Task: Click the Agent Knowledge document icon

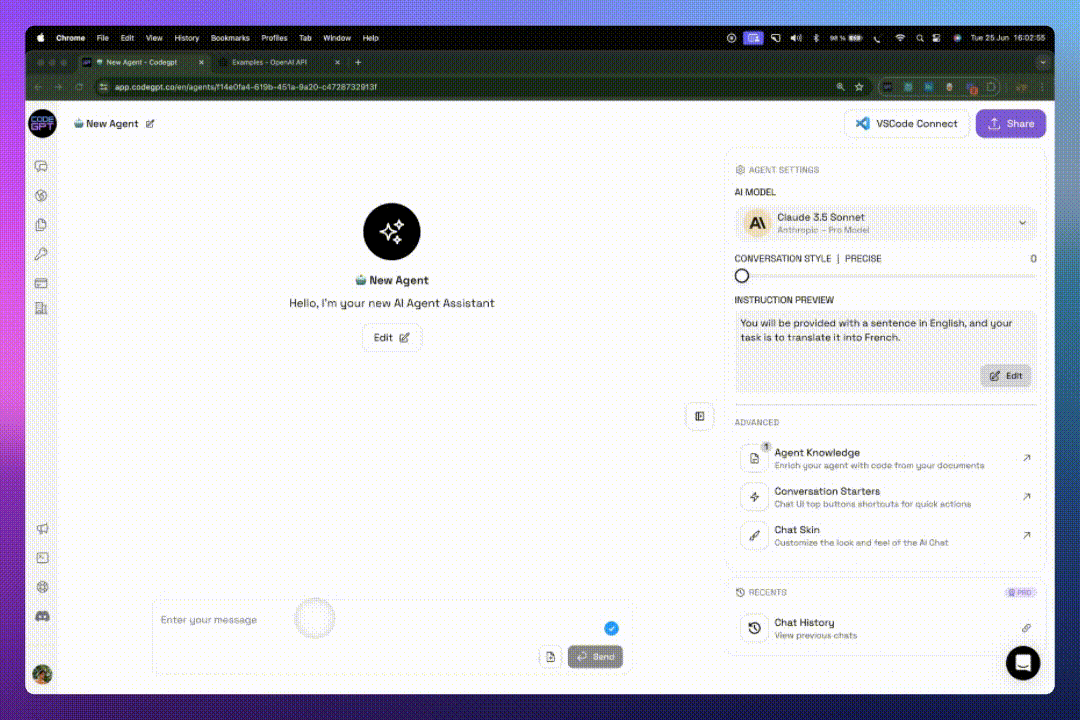Action: pyautogui.click(x=754, y=458)
